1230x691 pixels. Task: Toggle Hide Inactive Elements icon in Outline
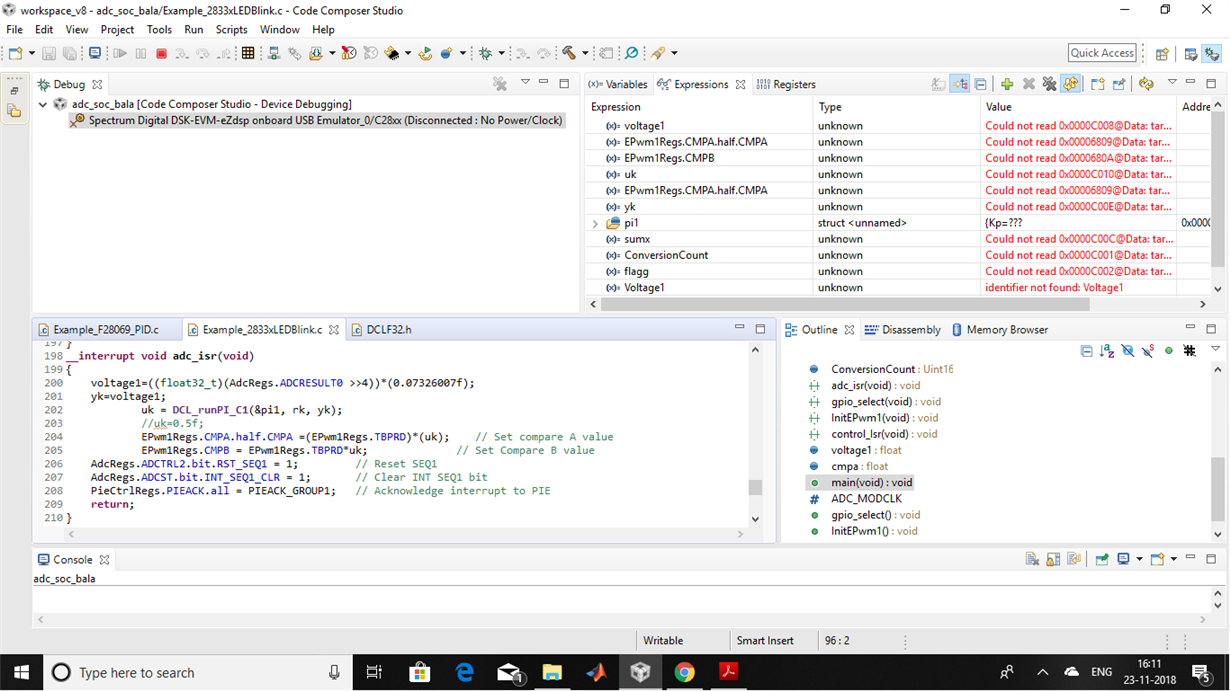1189,351
